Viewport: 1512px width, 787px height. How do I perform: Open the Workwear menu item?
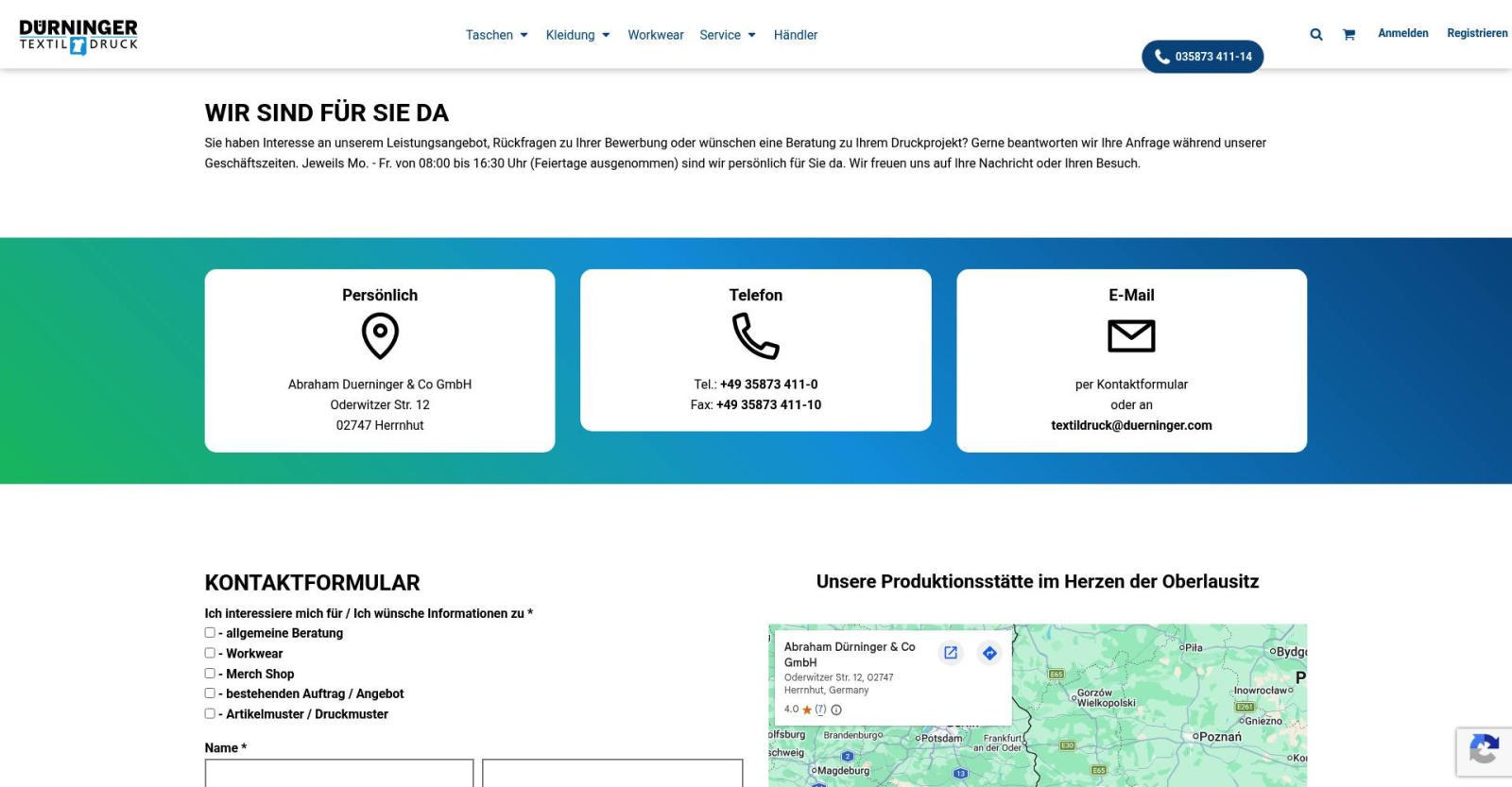tap(655, 35)
